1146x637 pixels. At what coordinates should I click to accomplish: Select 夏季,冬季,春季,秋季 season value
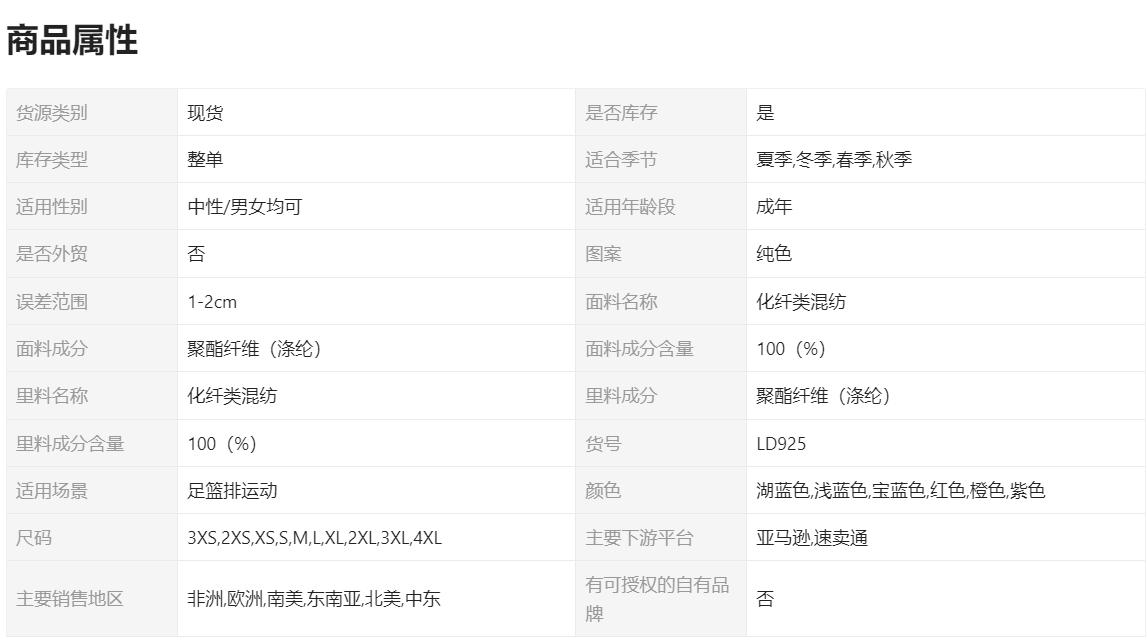834,160
